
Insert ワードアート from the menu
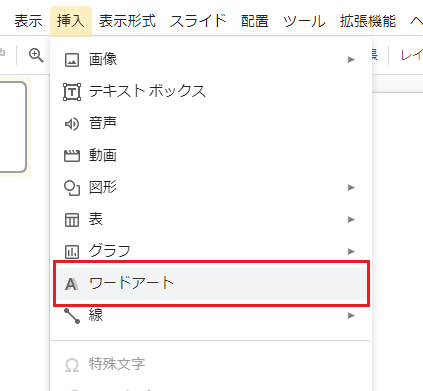(x=211, y=284)
